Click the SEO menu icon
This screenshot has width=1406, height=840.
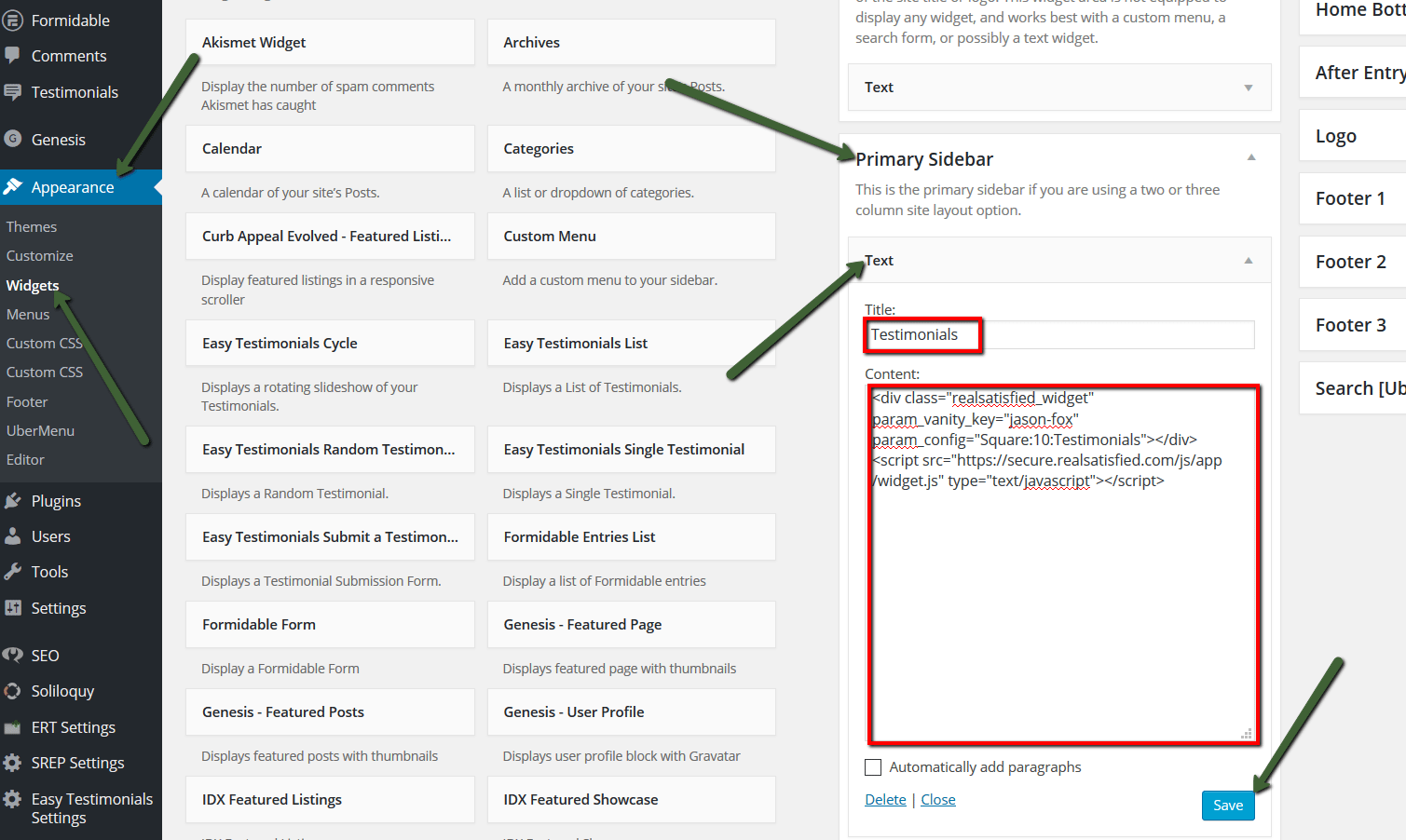coord(13,656)
